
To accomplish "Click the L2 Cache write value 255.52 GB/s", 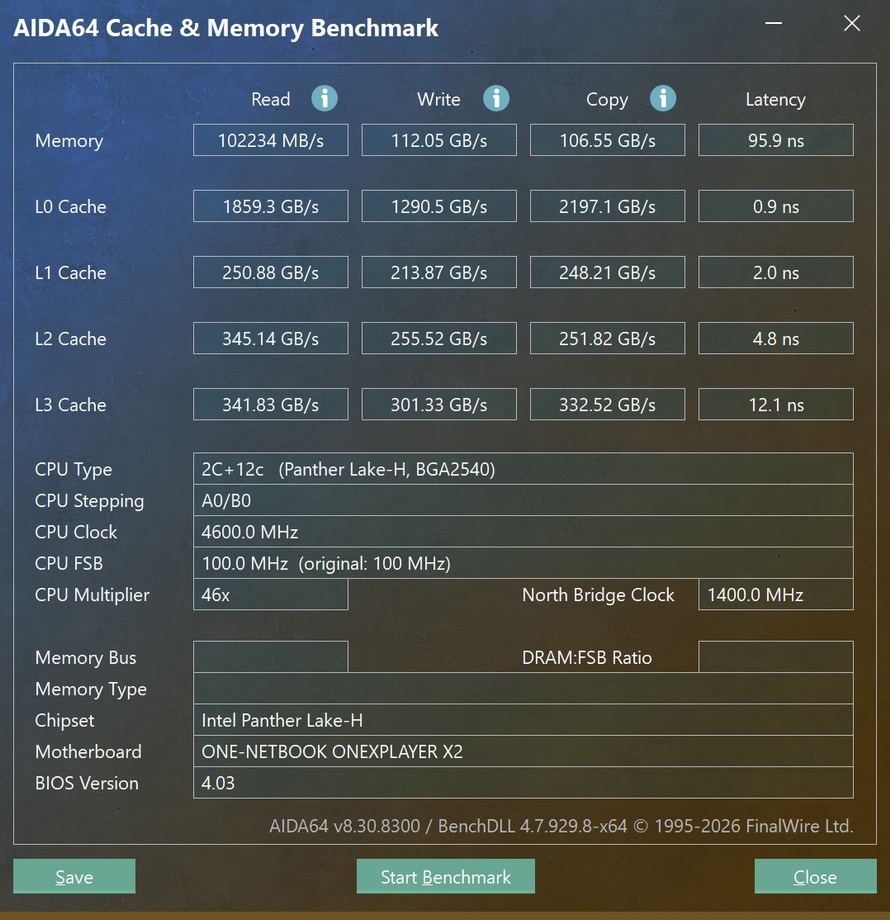I will pyautogui.click(x=439, y=338).
